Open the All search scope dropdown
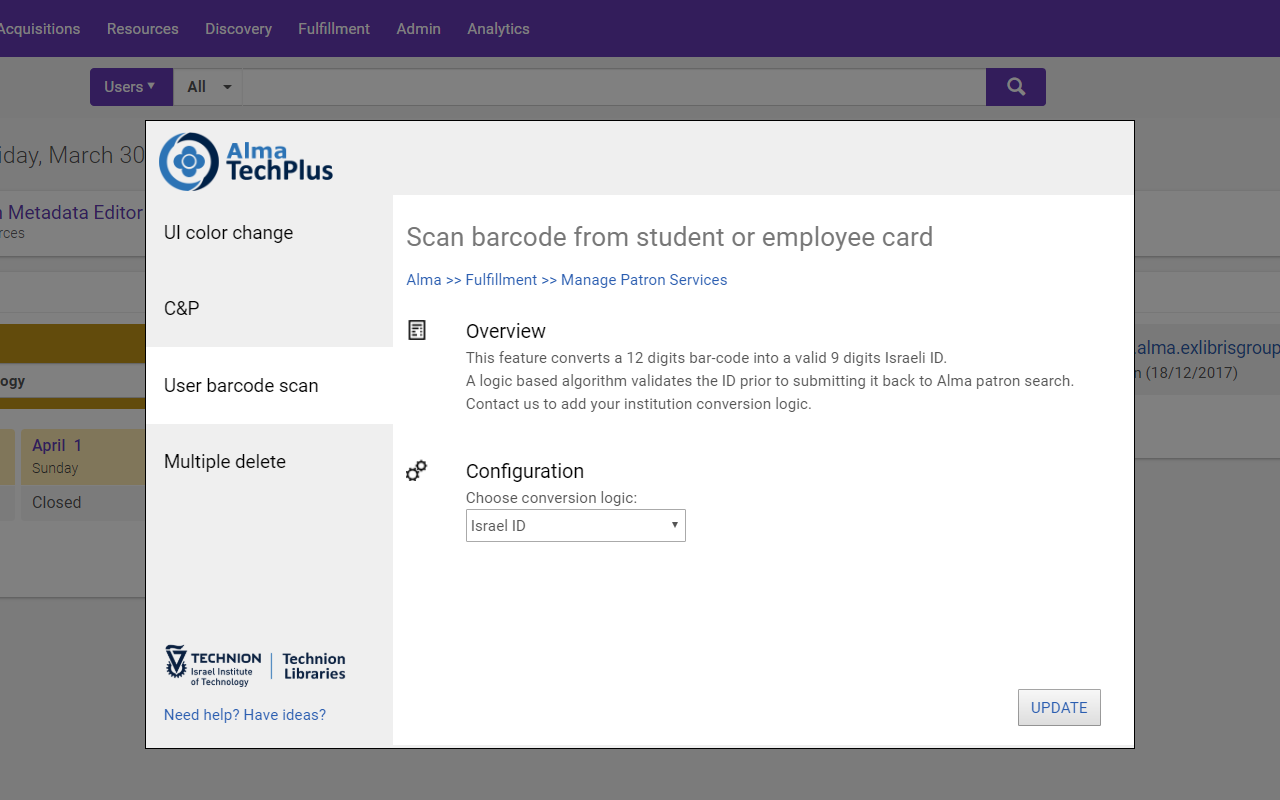This screenshot has height=800, width=1280. coord(208,87)
